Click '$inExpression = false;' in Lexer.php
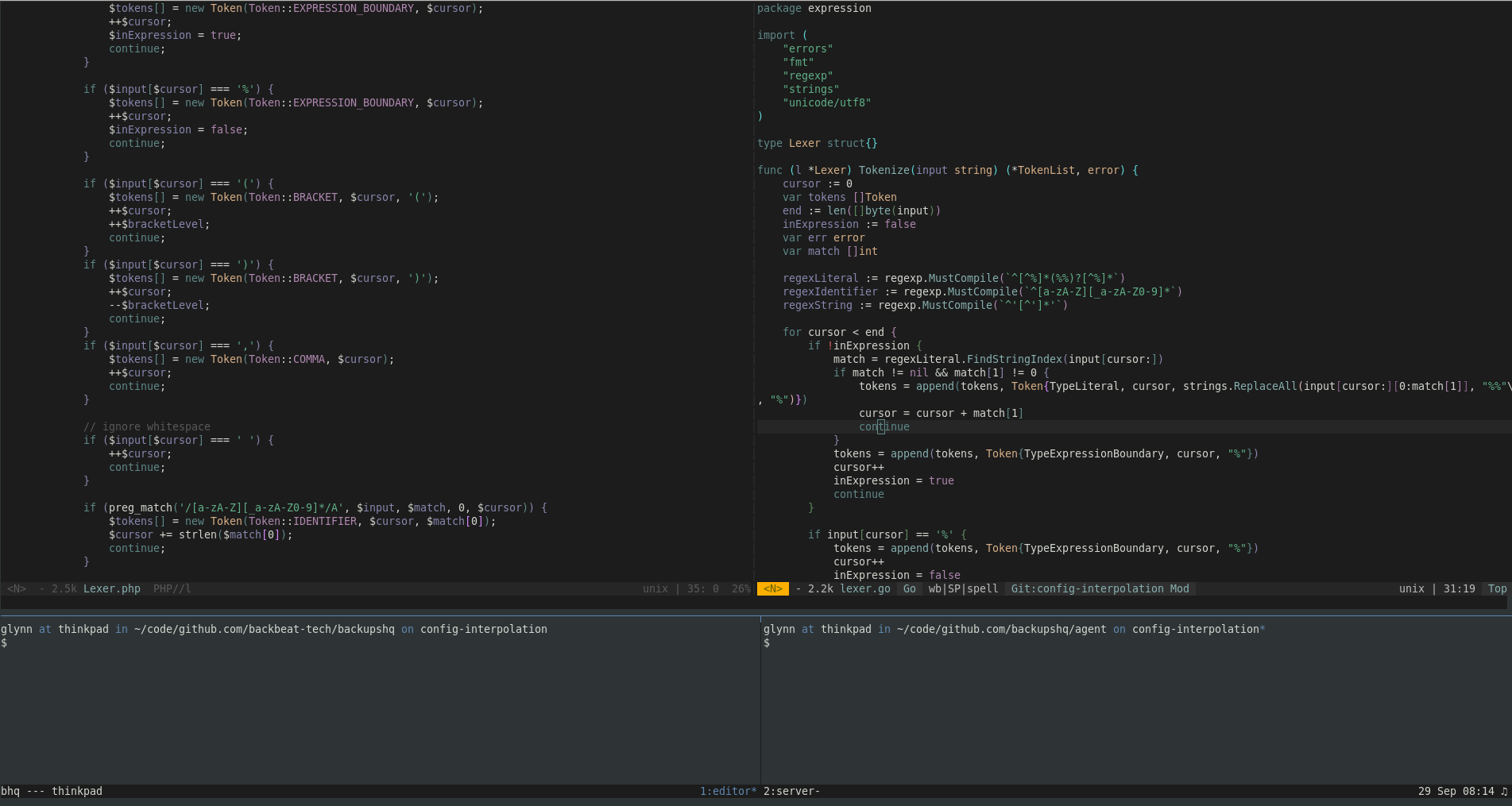Screen dimensions: 1512x806 [x=179, y=129]
